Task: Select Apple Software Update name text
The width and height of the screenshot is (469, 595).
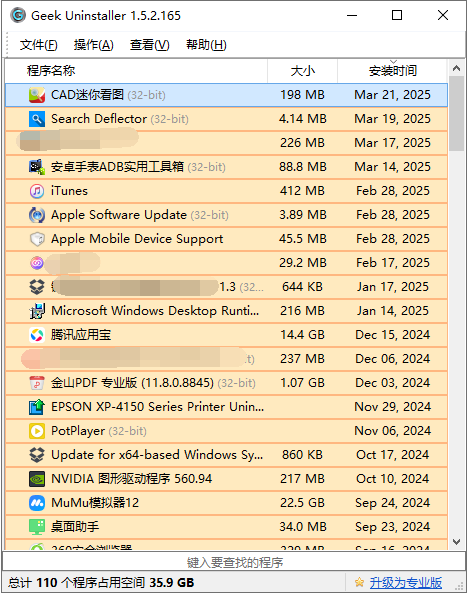Action: [x=119, y=215]
